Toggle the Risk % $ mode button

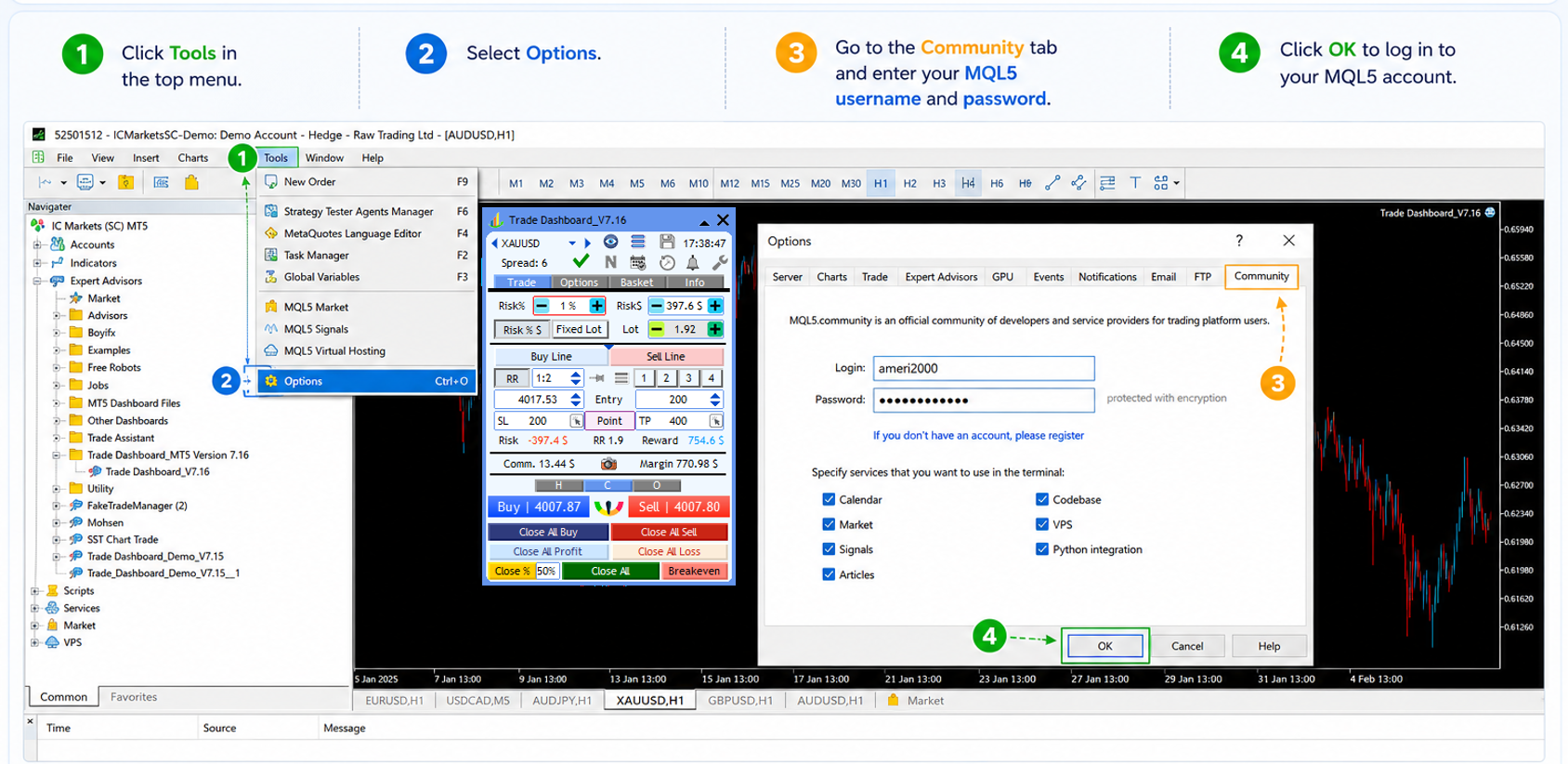522,330
